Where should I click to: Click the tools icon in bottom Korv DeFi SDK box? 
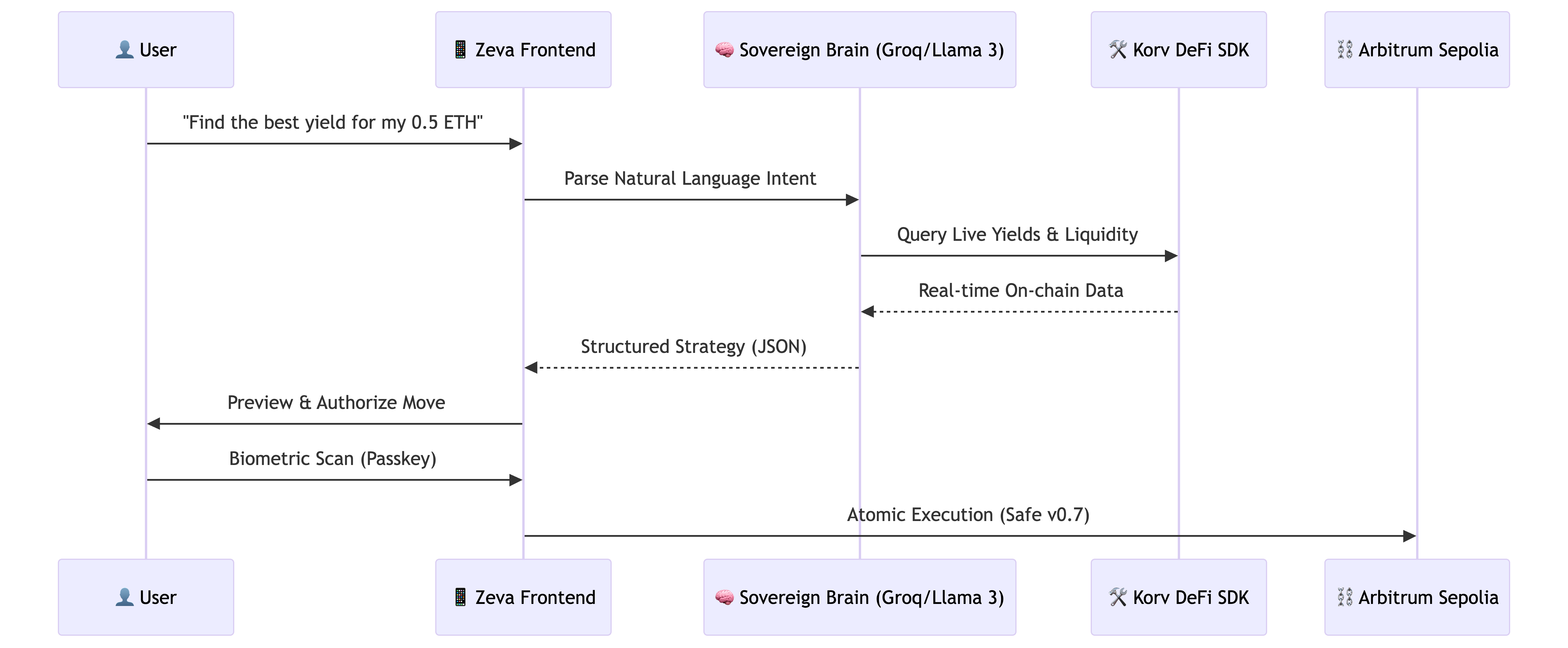coord(1118,597)
